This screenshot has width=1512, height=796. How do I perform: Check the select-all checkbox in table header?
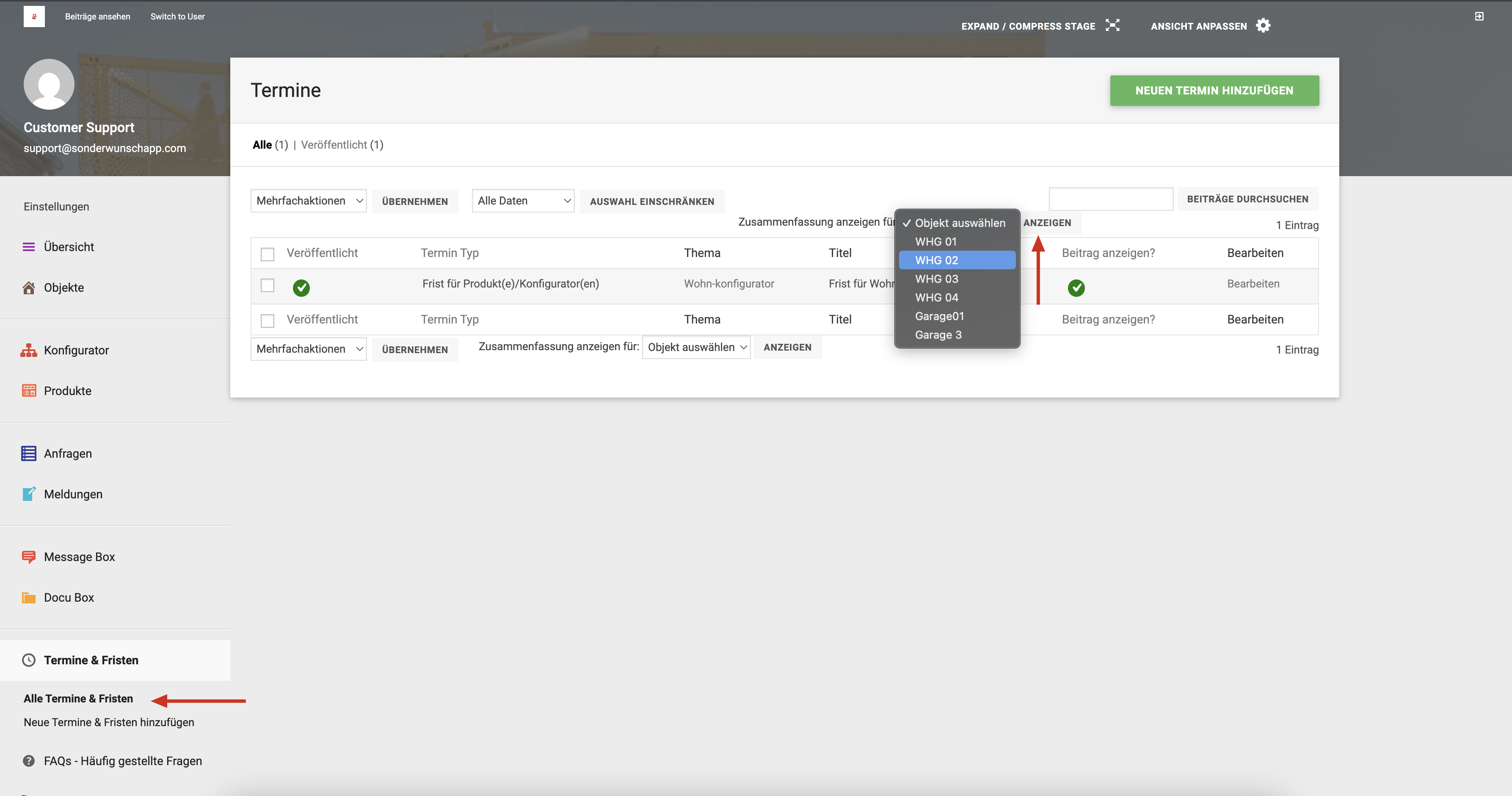click(268, 254)
